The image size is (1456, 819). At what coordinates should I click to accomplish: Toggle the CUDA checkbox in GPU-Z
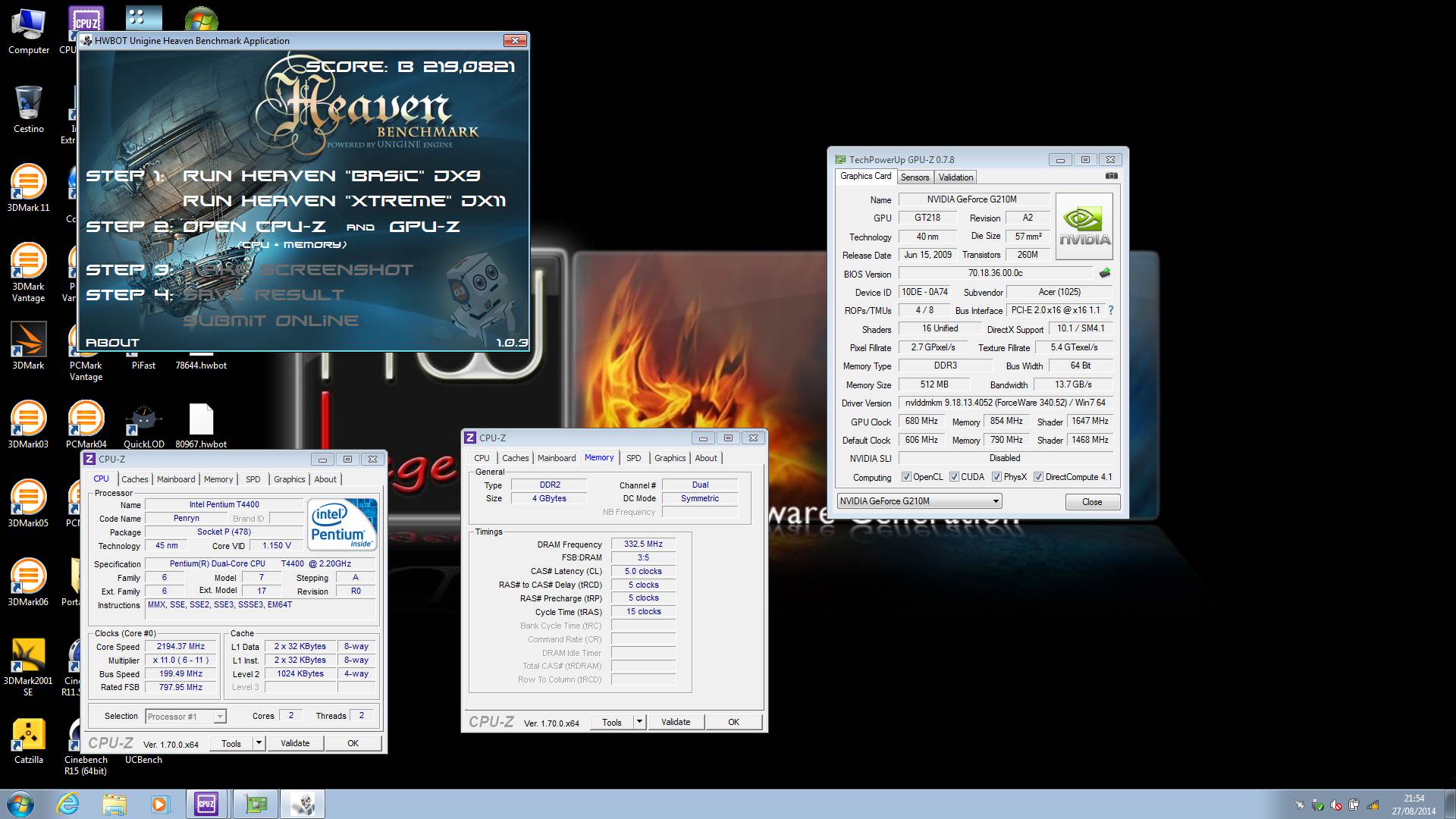click(x=953, y=477)
